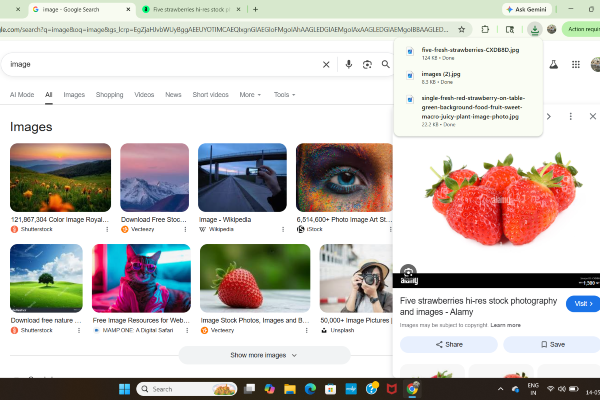Open Search Labs flask icon
The width and height of the screenshot is (600, 400).
tap(553, 64)
